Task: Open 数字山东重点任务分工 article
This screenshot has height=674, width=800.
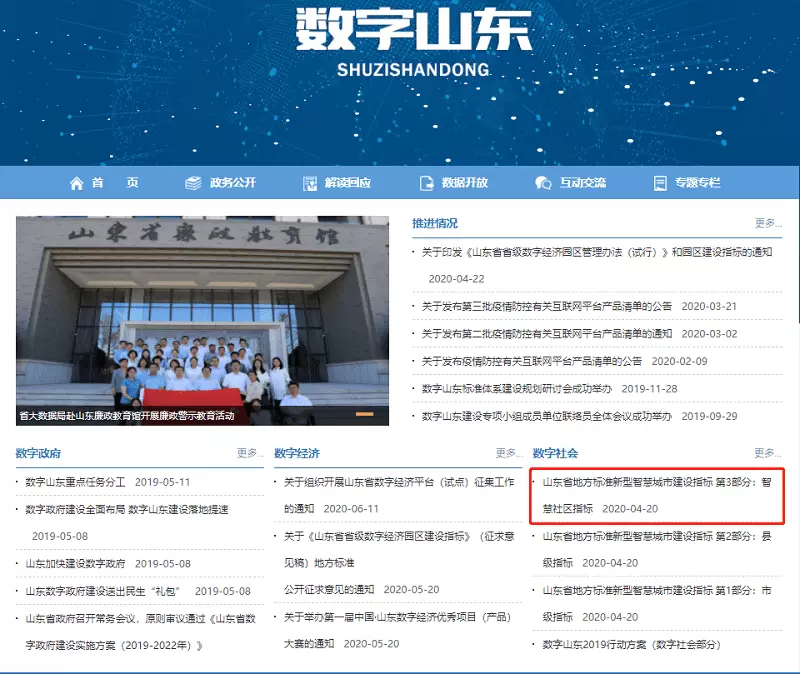Action: pyautogui.click(x=76, y=482)
